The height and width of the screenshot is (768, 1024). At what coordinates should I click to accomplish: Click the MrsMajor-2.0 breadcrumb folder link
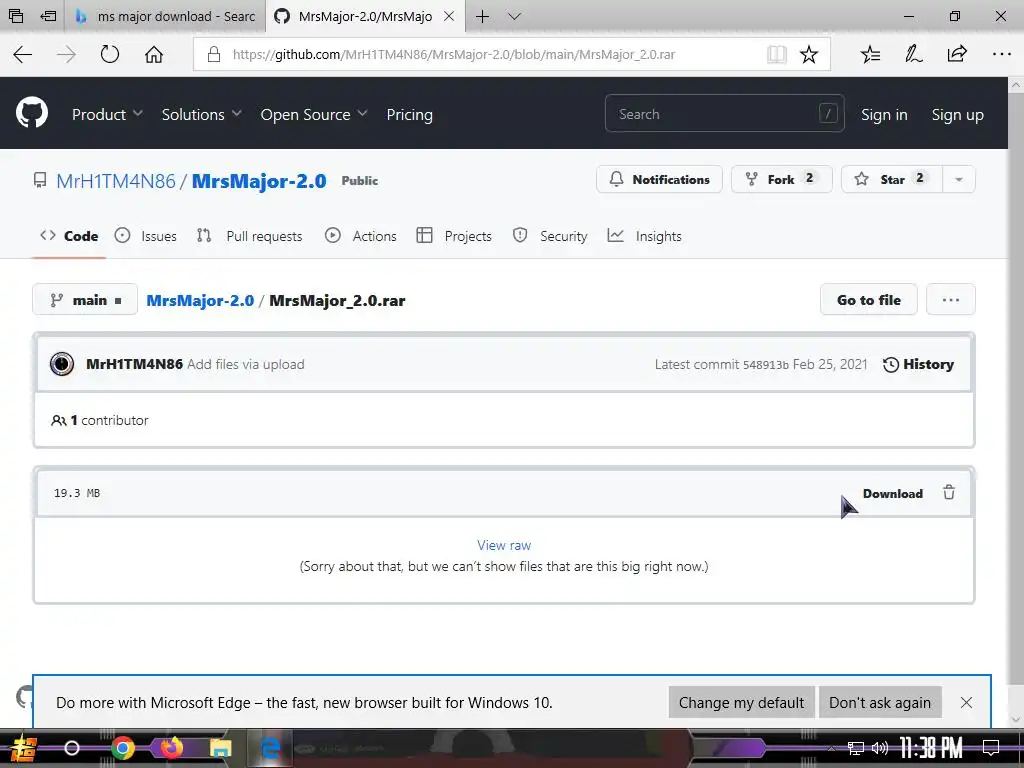200,300
